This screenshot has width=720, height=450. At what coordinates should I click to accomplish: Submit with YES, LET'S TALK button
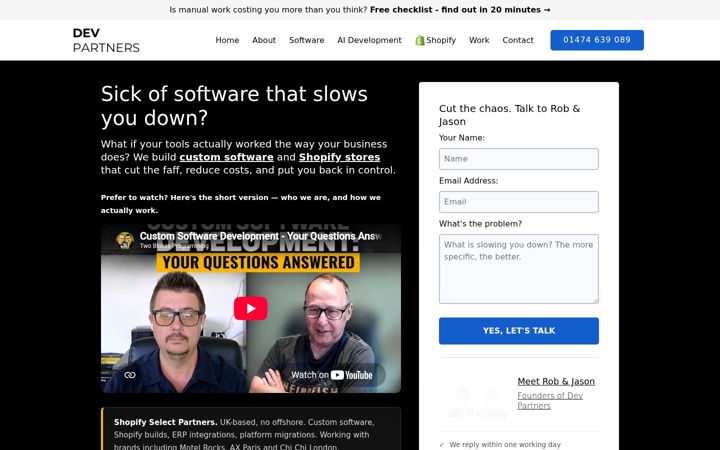point(519,331)
